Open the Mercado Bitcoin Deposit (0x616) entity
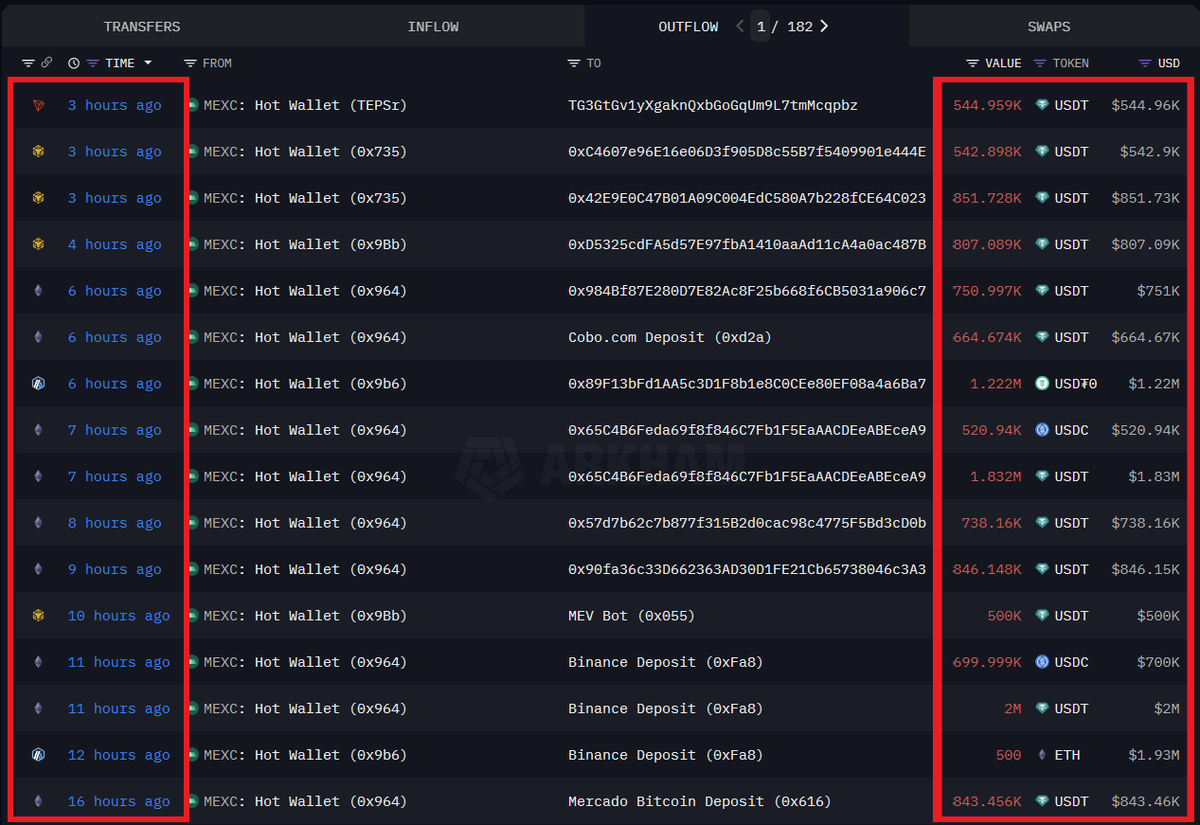 700,801
